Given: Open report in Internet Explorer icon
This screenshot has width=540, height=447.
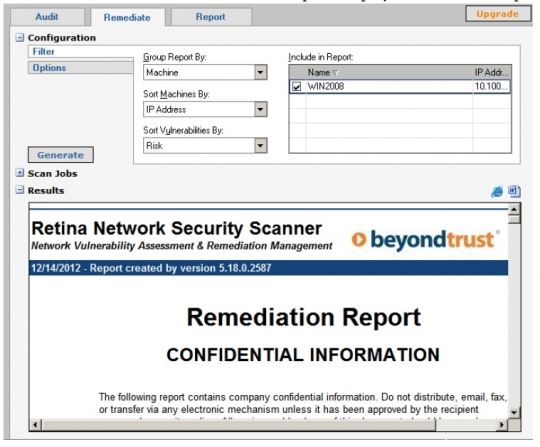Looking at the screenshot, I should coord(497,191).
